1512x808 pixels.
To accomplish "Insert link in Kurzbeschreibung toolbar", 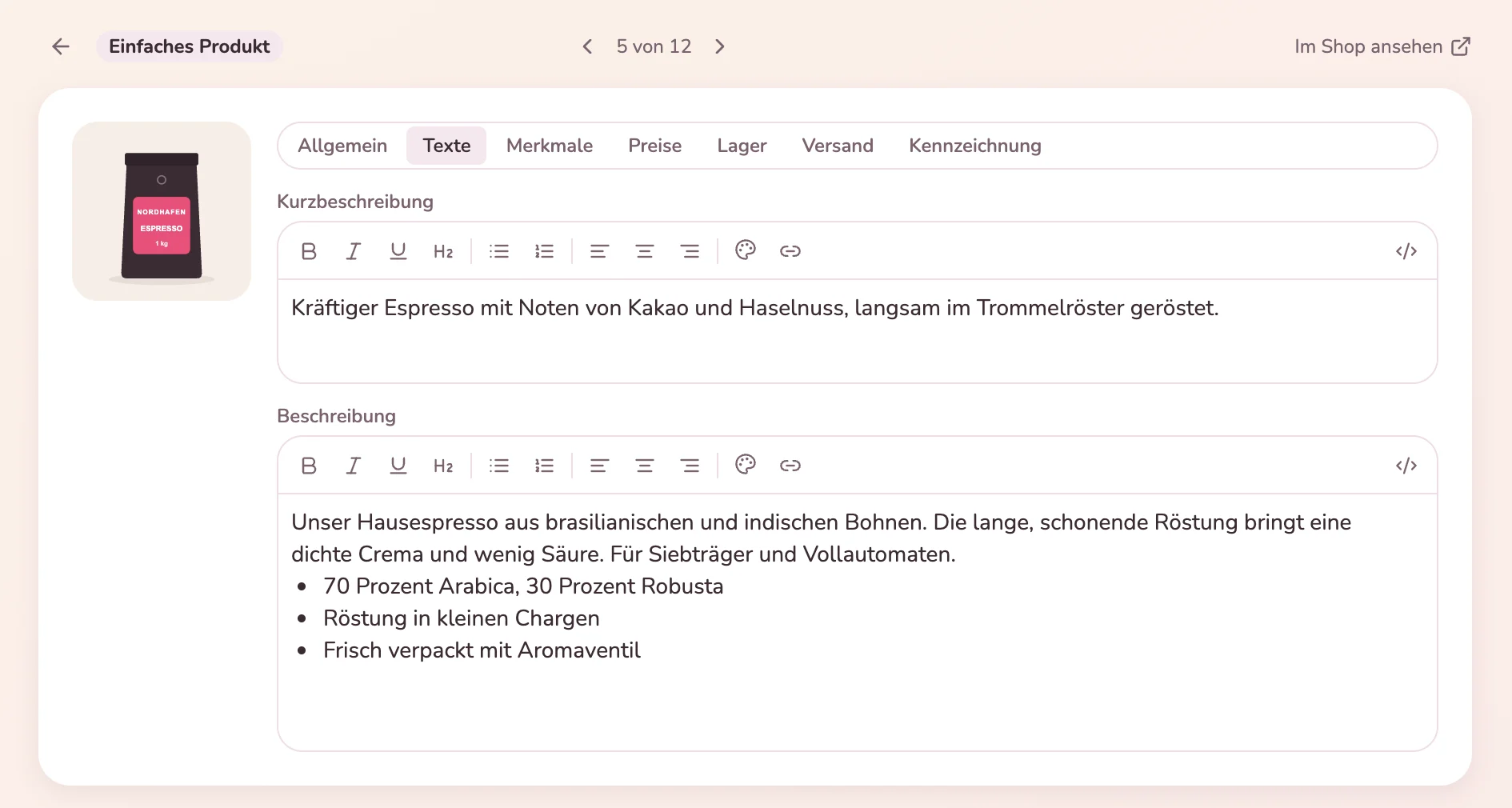I will (790, 251).
